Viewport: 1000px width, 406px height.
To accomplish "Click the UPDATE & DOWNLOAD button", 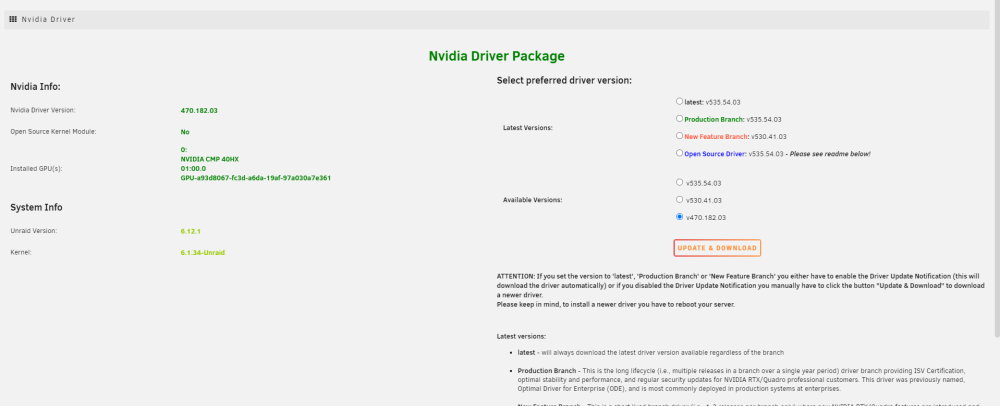I will point(717,248).
